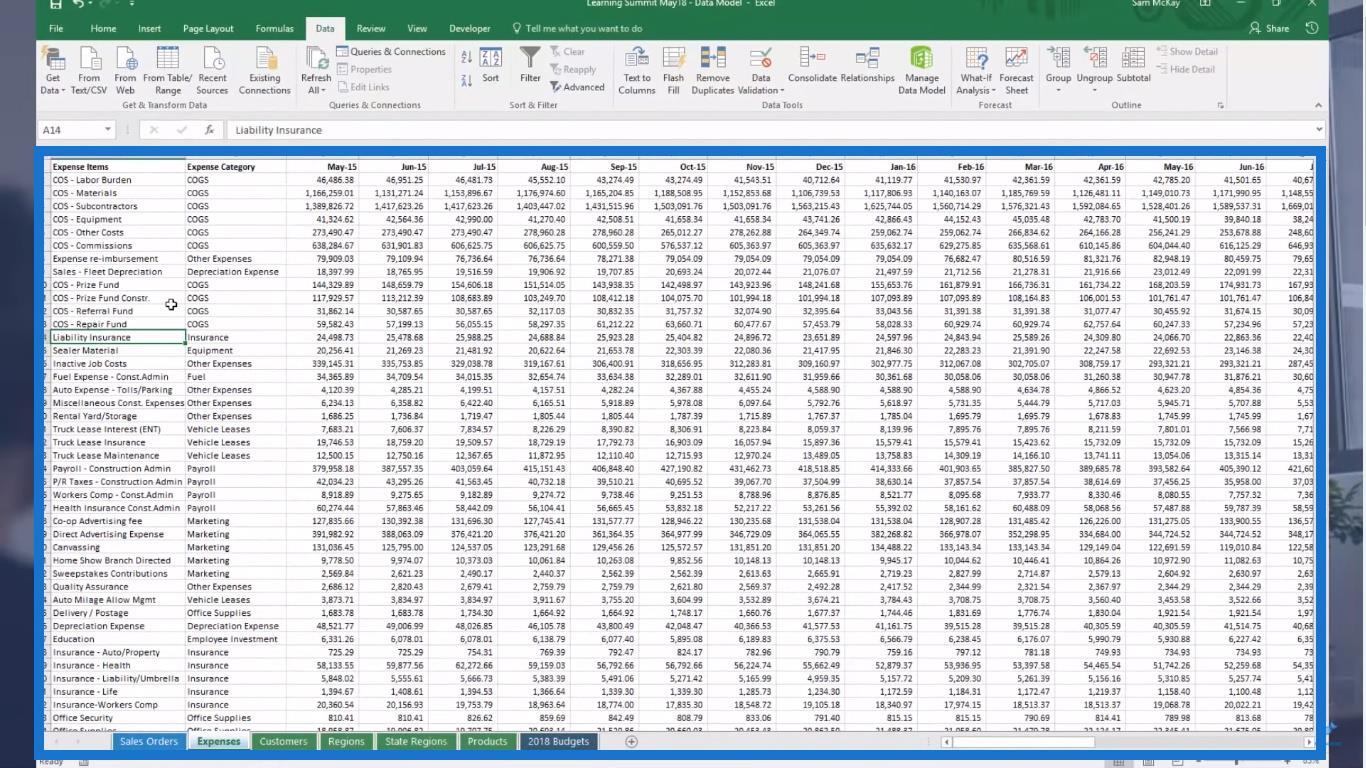
Task: Ungroup selected rows or columns
Action: tap(1095, 64)
